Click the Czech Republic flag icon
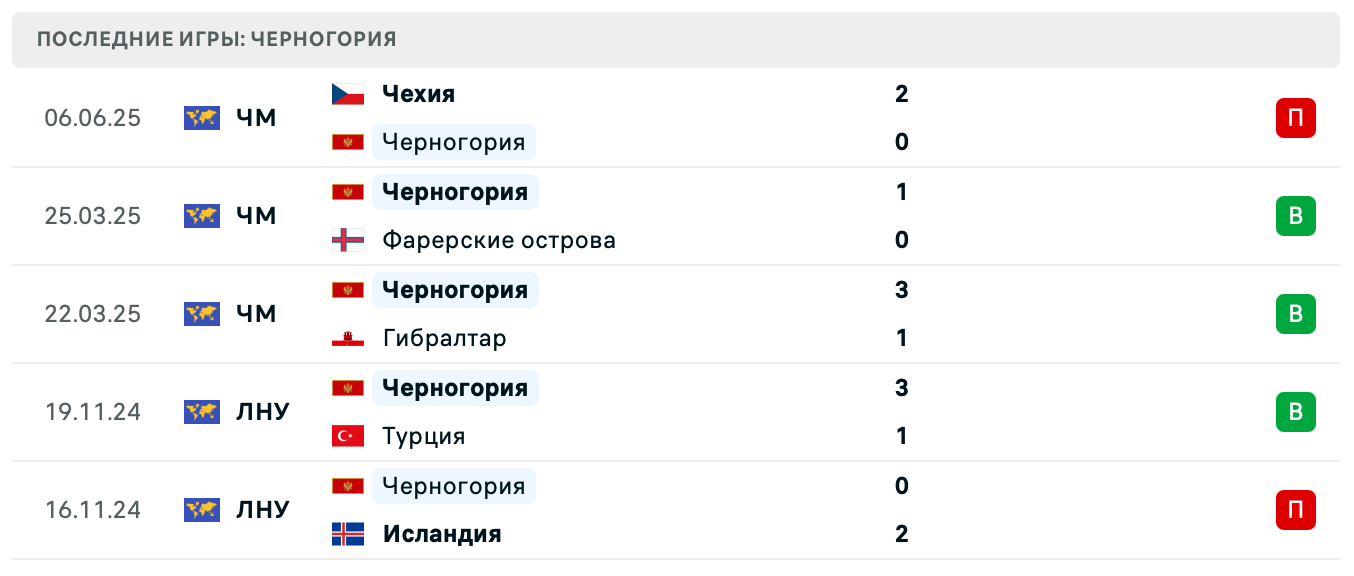This screenshot has height=576, width=1354. (x=348, y=93)
